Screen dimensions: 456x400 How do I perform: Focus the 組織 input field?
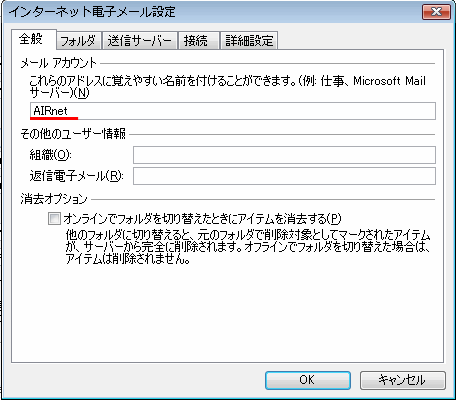(x=284, y=155)
